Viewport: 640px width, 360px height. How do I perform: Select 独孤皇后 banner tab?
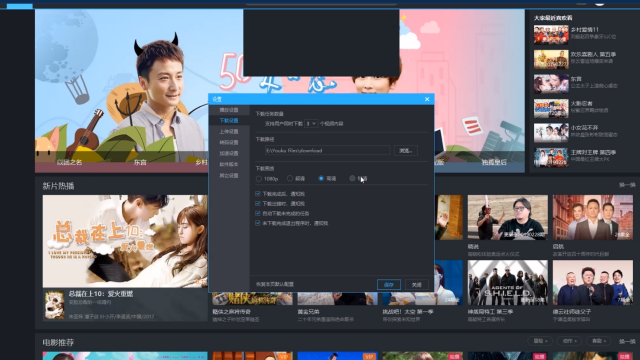tap(494, 162)
